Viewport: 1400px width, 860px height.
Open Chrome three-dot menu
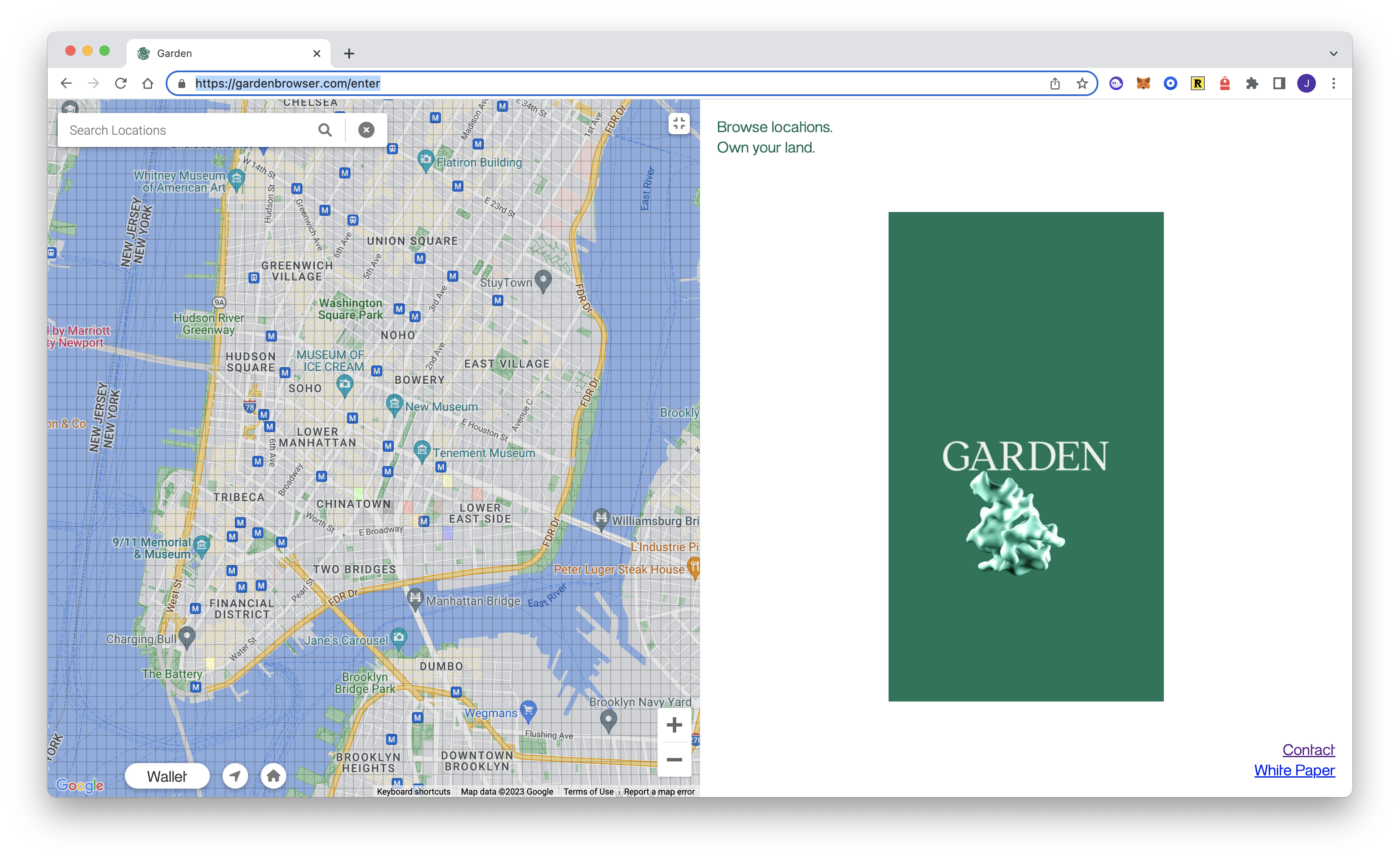click(1333, 84)
